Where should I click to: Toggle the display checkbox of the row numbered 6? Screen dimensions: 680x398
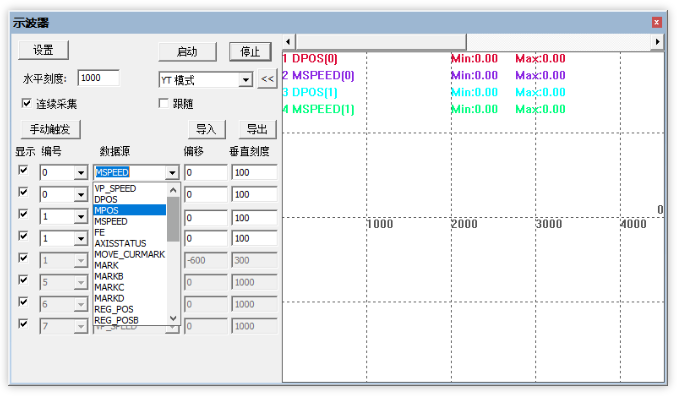23,302
